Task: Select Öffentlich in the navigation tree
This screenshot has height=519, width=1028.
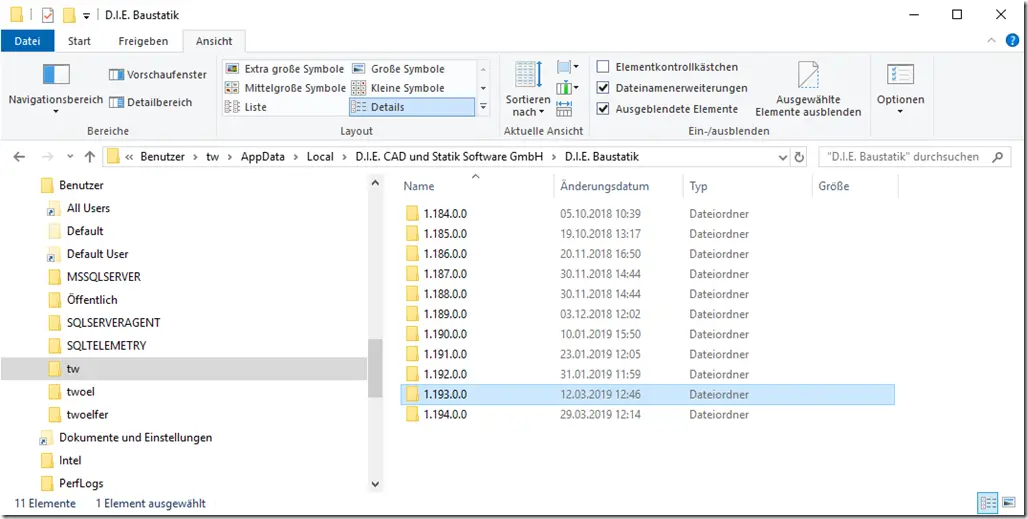Action: point(92,300)
